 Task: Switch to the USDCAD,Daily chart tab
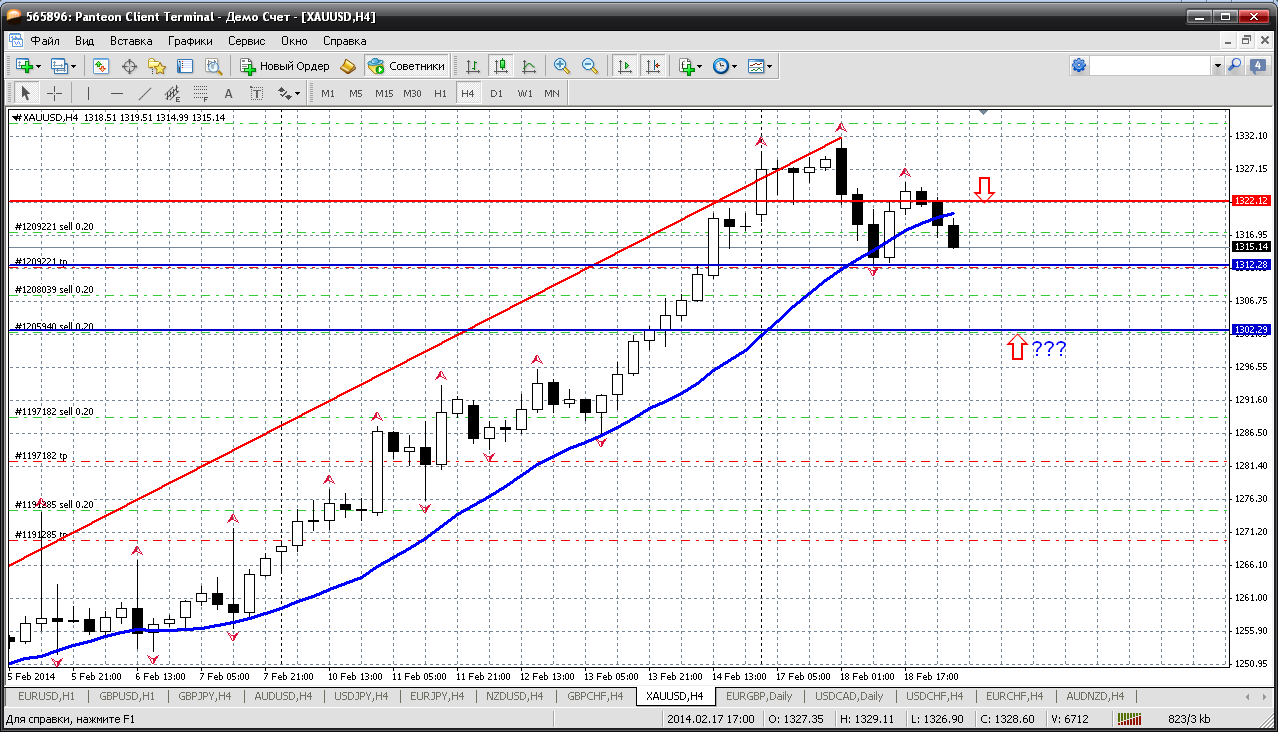coord(849,696)
